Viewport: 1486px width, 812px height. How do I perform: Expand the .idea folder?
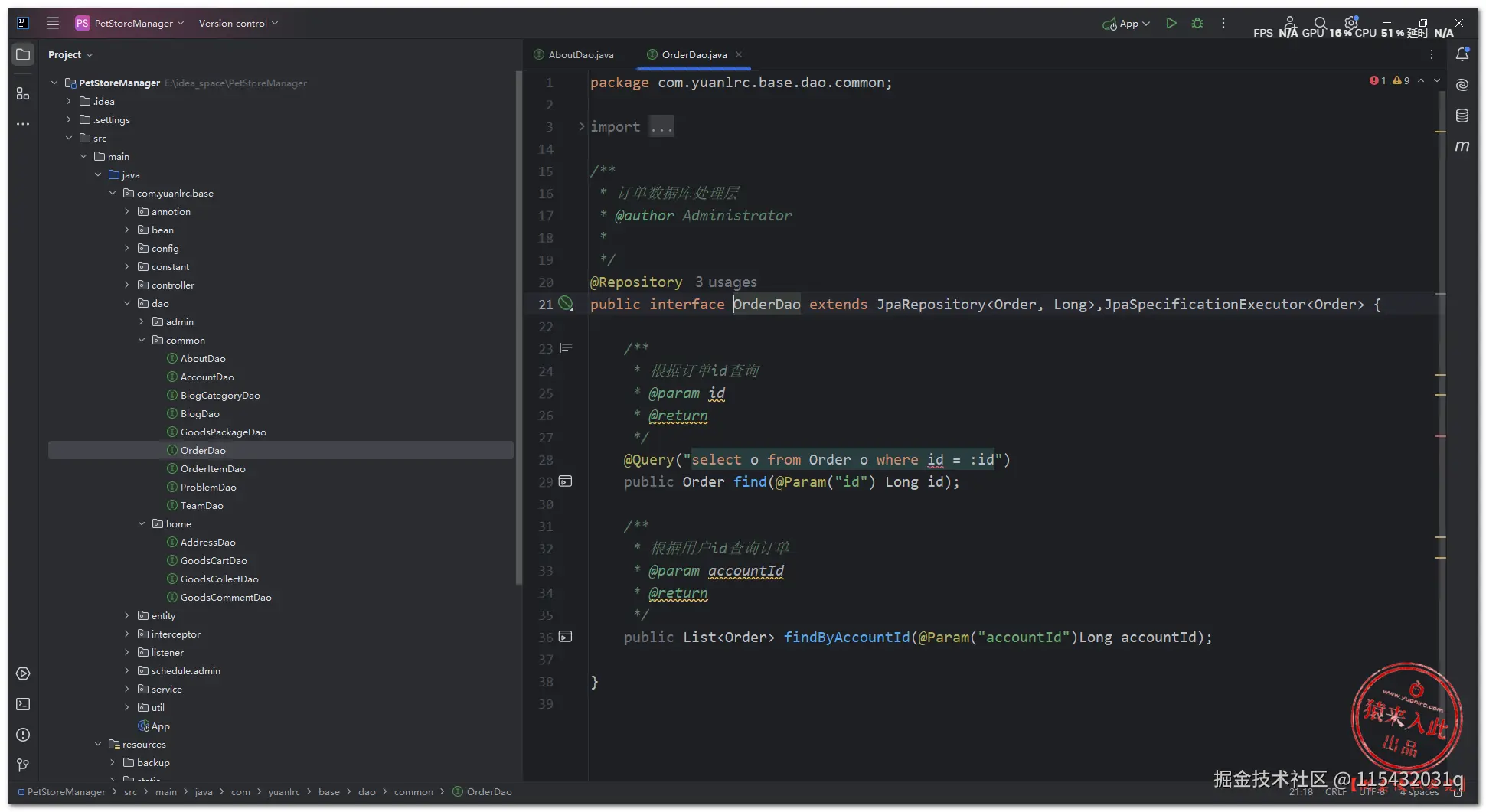pyautogui.click(x=69, y=101)
